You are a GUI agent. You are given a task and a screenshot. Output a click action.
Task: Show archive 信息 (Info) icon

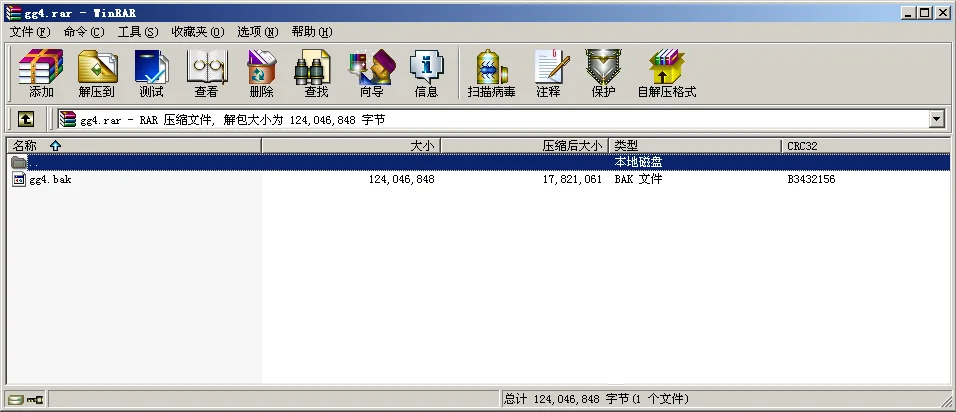[x=426, y=74]
